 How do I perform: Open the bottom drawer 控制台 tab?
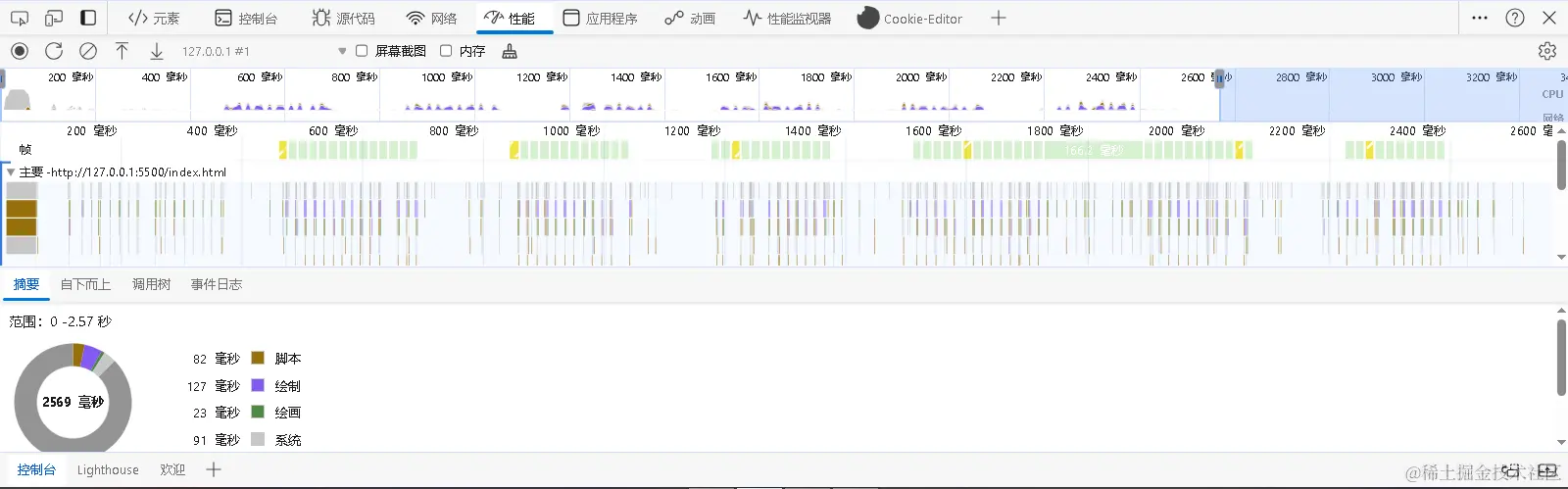click(36, 469)
